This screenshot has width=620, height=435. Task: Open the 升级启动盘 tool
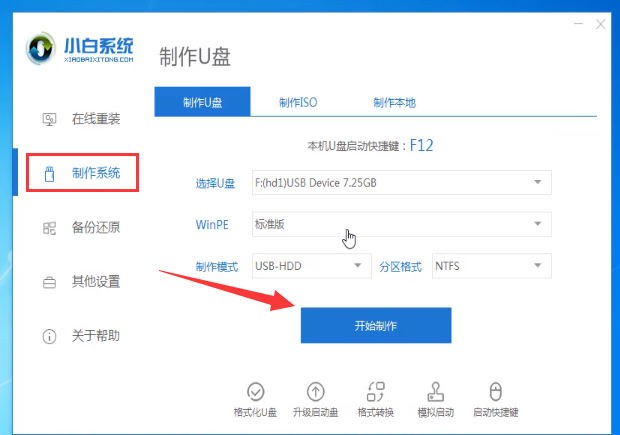coord(316,390)
